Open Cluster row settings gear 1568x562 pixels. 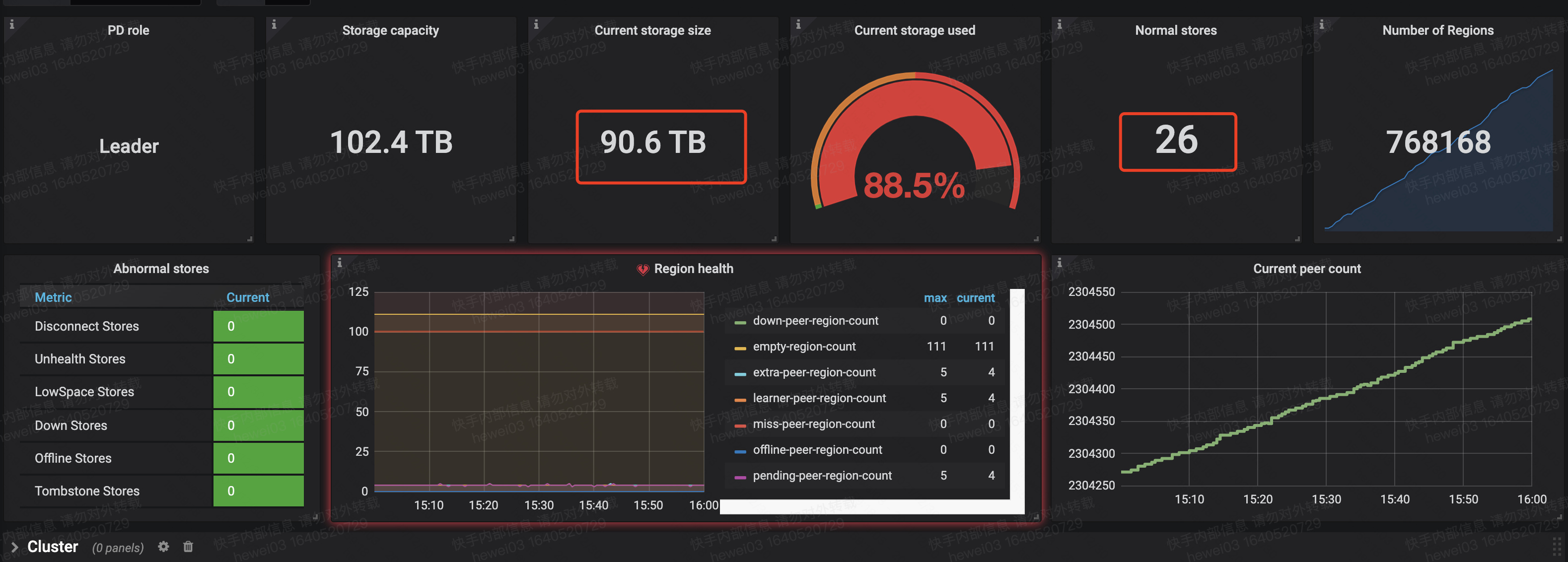coord(163,546)
